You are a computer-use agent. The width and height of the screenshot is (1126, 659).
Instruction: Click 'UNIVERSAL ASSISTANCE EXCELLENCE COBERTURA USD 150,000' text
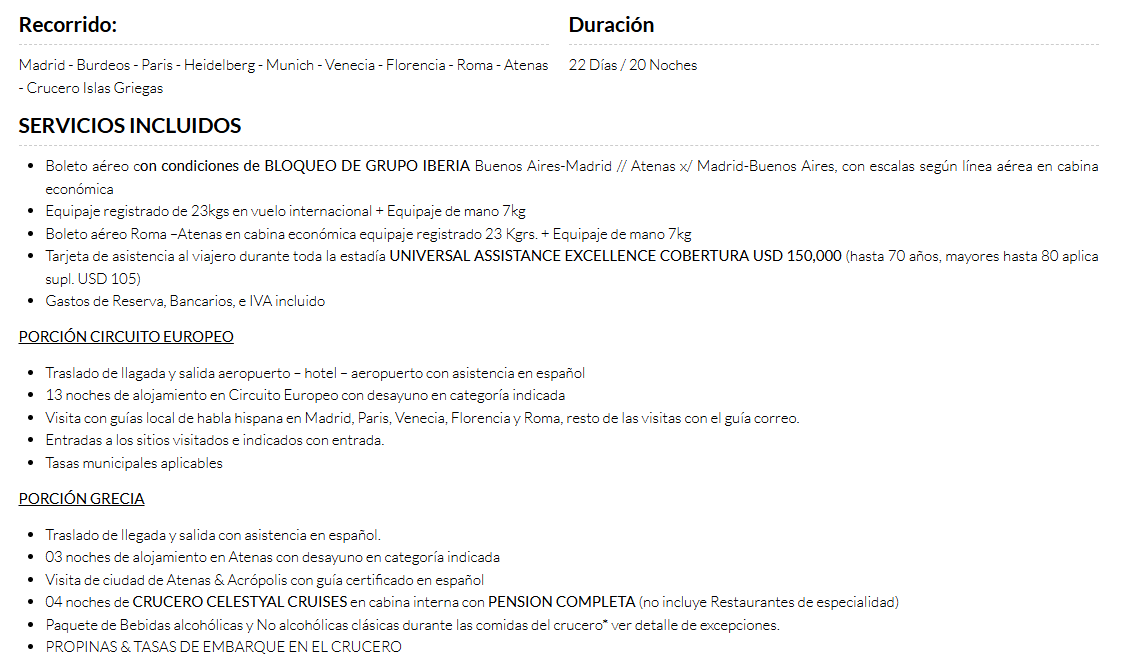[615, 256]
